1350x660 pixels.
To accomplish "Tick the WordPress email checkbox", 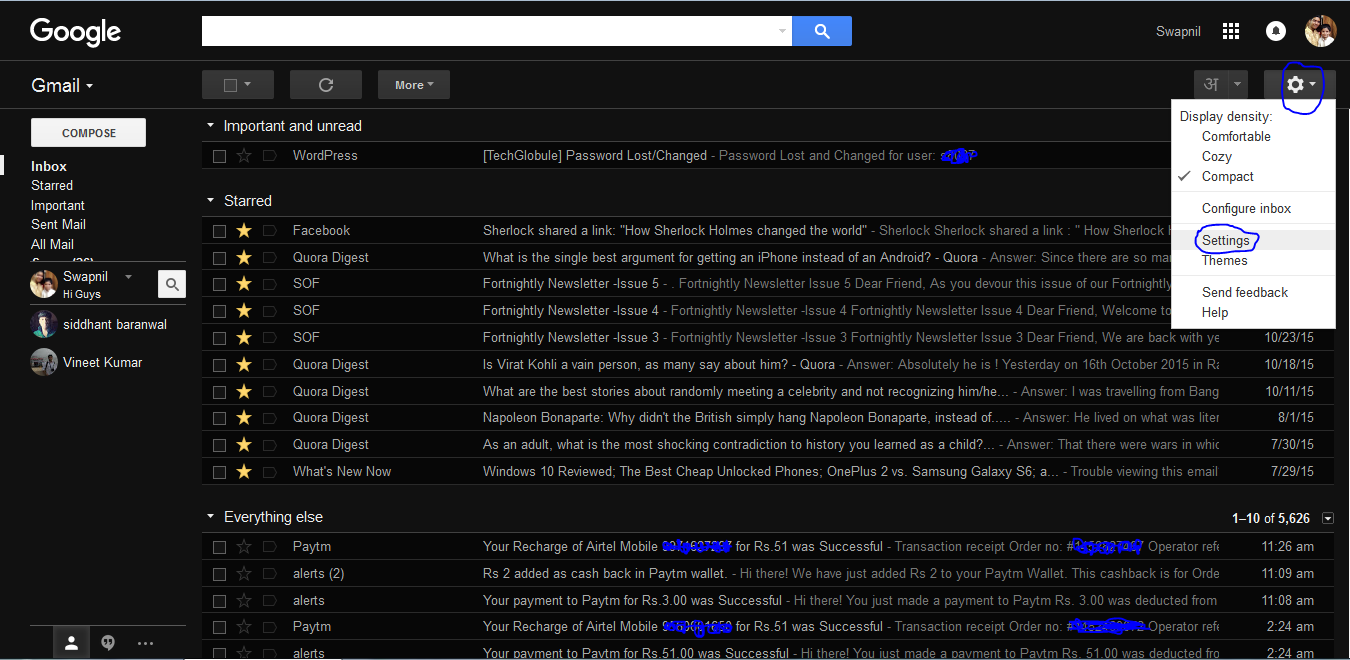I will coord(219,156).
